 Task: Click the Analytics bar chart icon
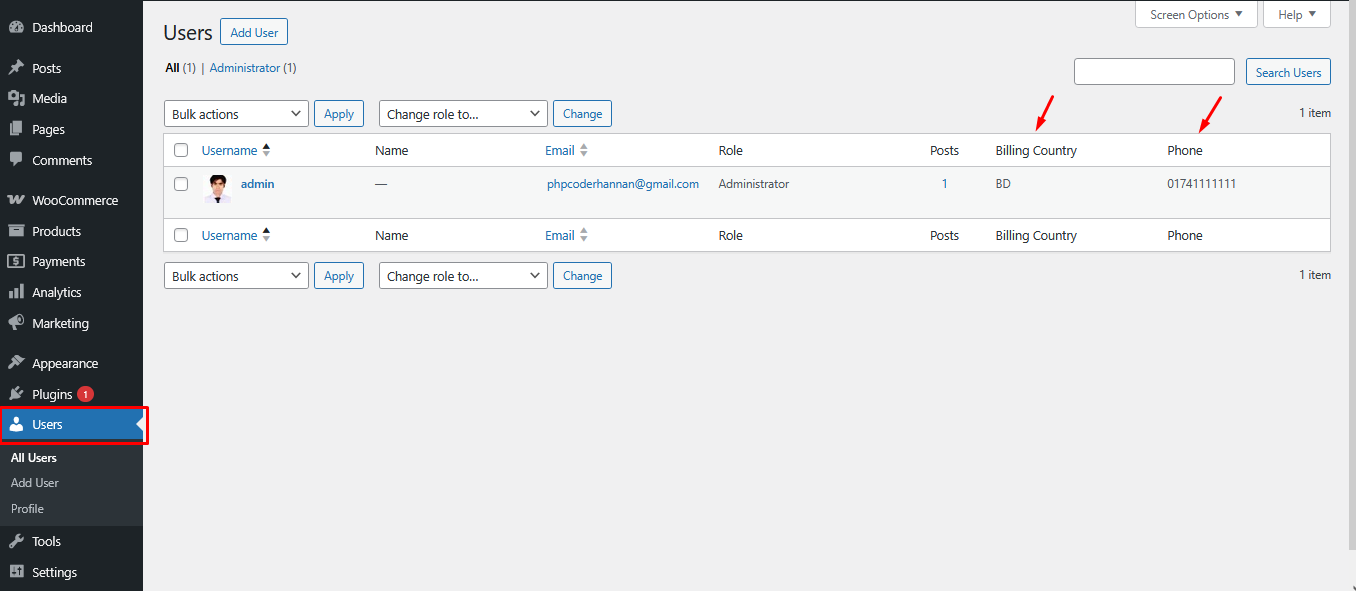(x=16, y=292)
